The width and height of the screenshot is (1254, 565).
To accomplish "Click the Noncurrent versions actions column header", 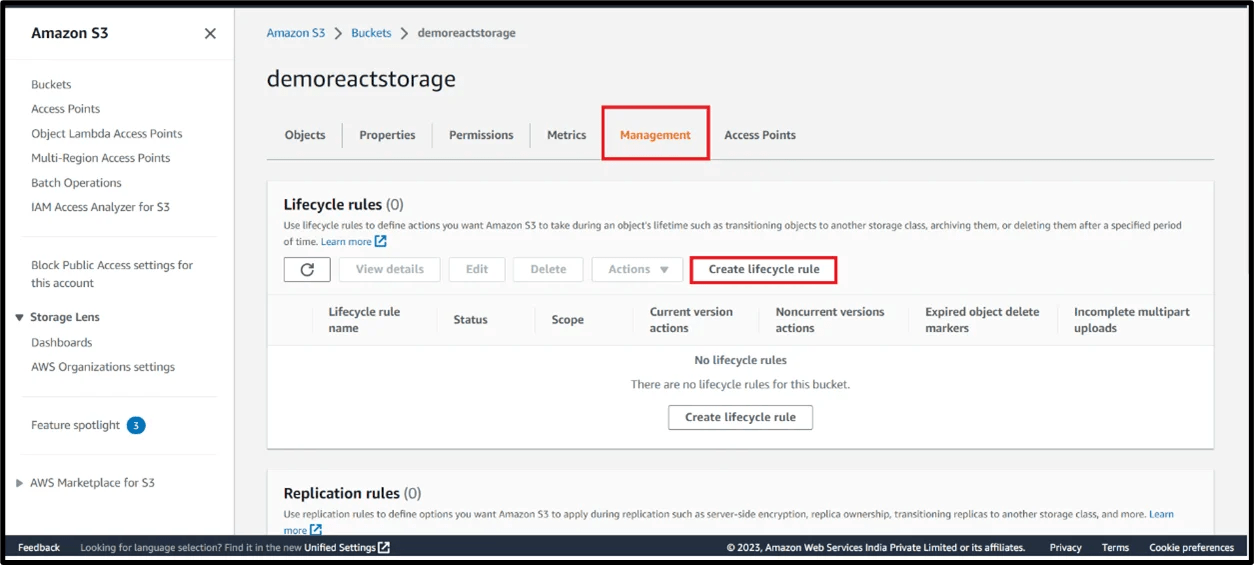I will [x=830, y=320].
